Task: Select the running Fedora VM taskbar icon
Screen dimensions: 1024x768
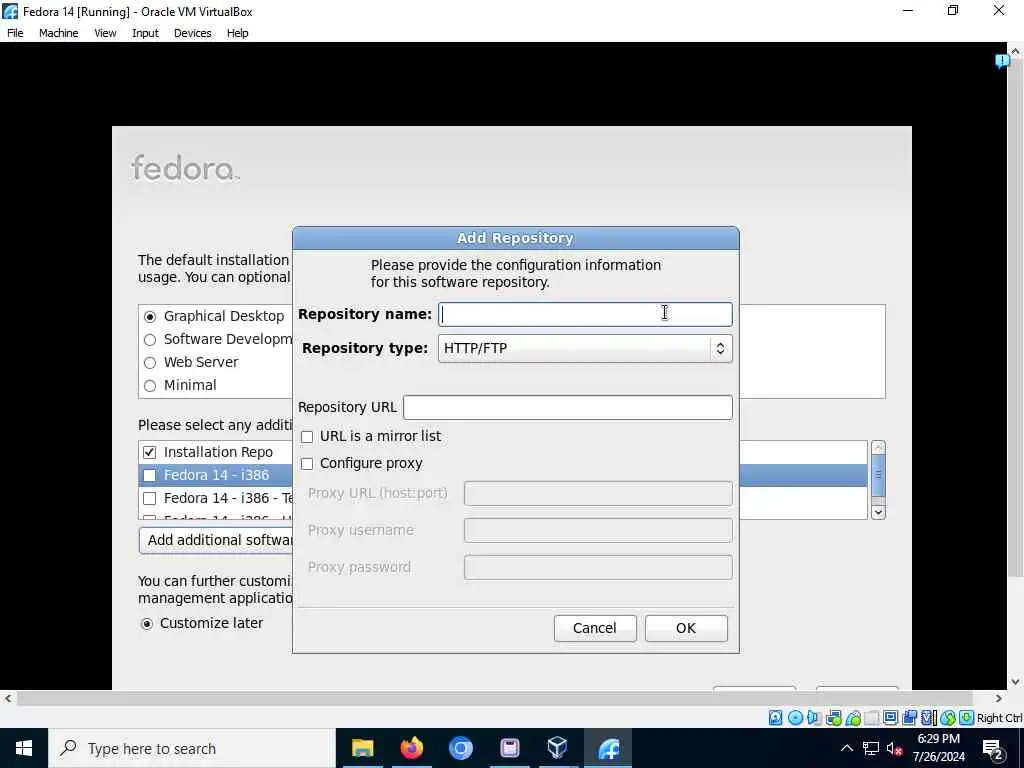Action: point(608,748)
